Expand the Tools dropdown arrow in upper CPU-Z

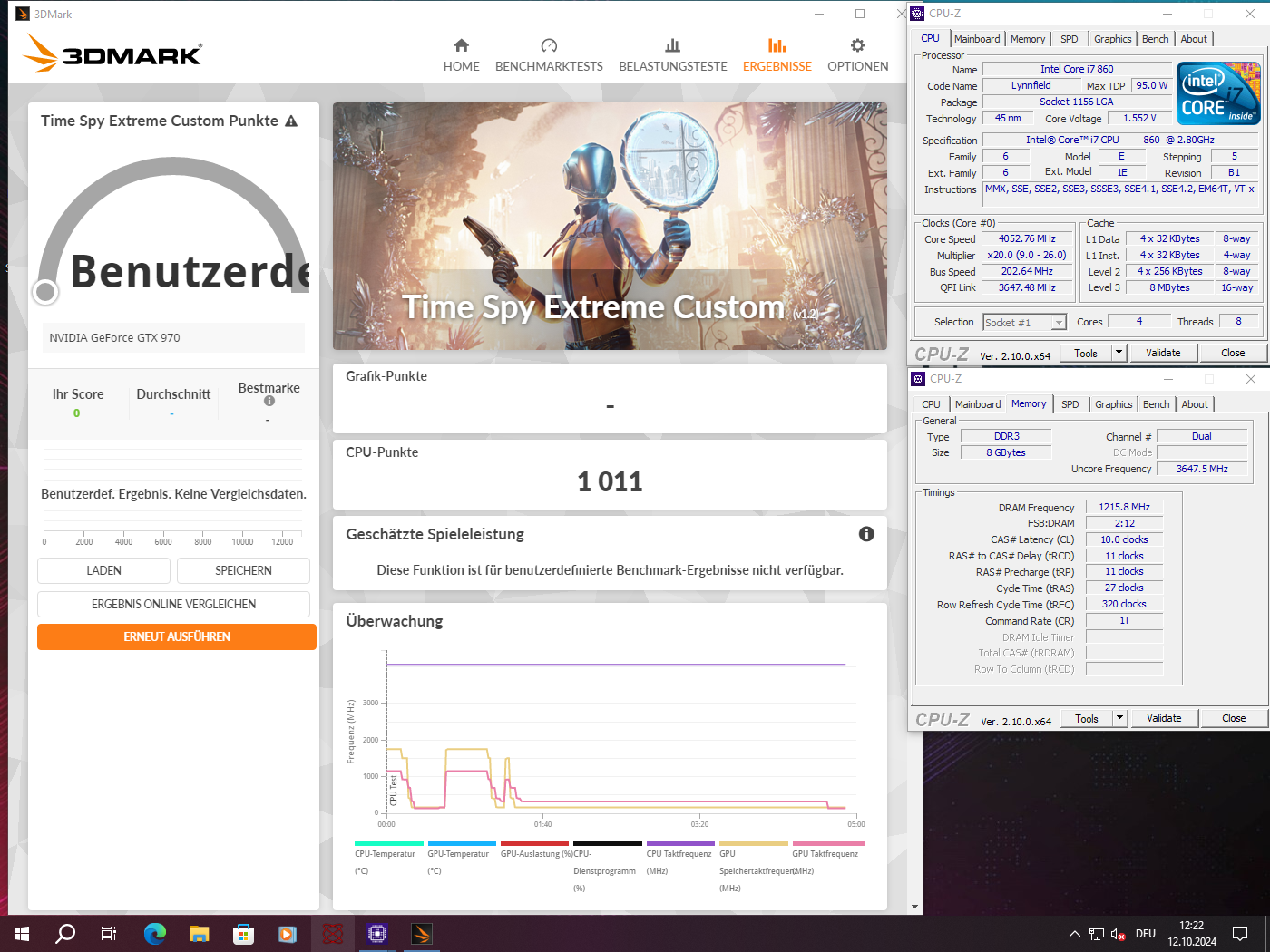tap(1119, 353)
